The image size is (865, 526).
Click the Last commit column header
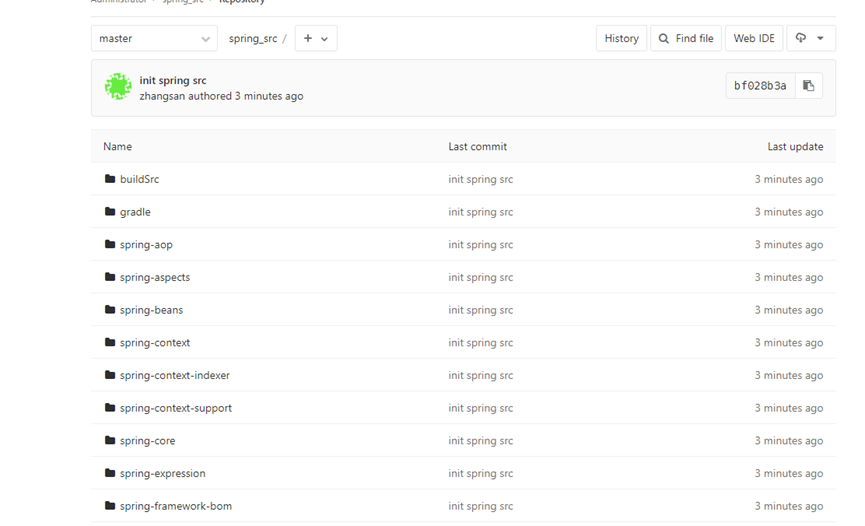pos(477,146)
